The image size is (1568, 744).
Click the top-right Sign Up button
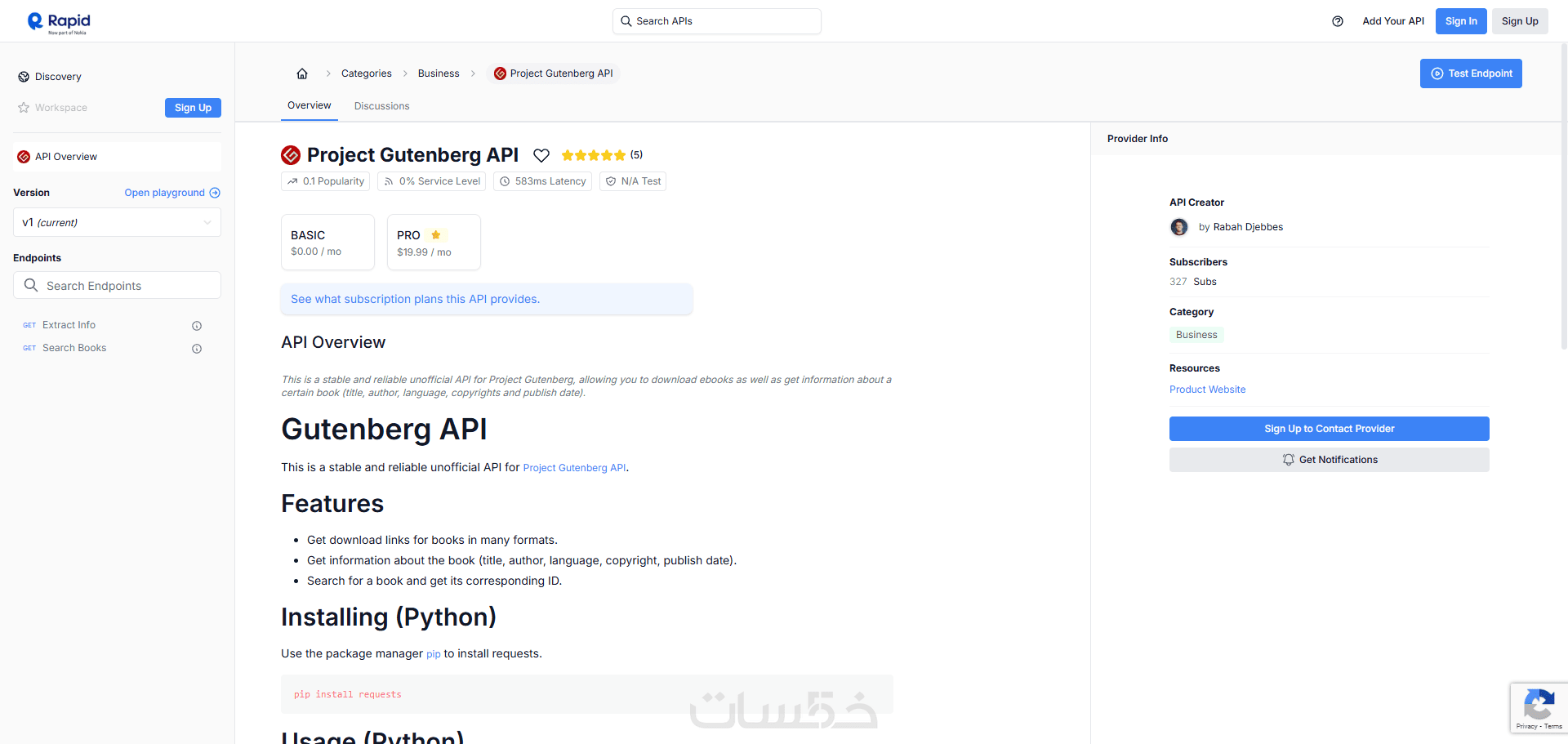point(1520,21)
